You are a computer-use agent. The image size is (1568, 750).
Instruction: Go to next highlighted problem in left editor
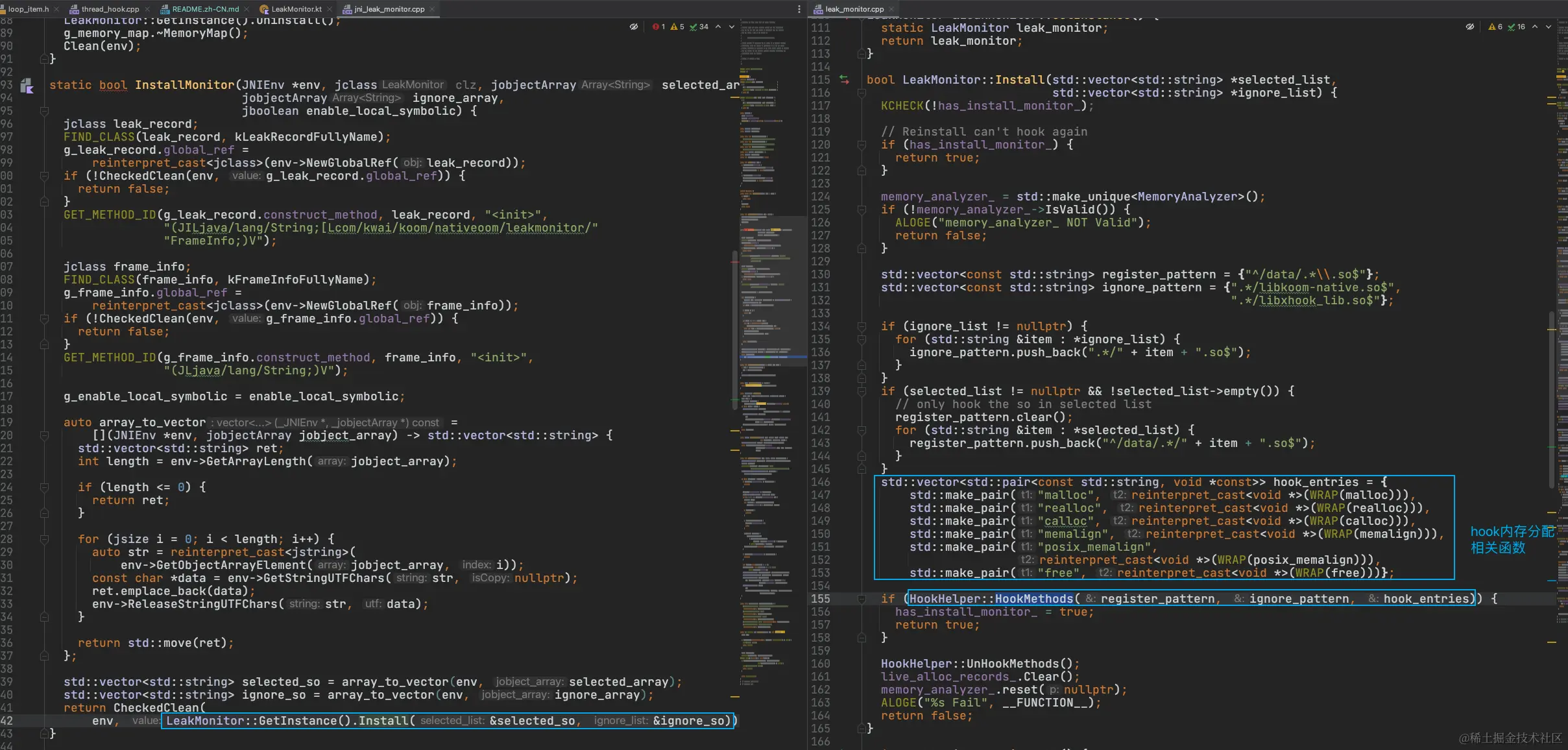[732, 27]
